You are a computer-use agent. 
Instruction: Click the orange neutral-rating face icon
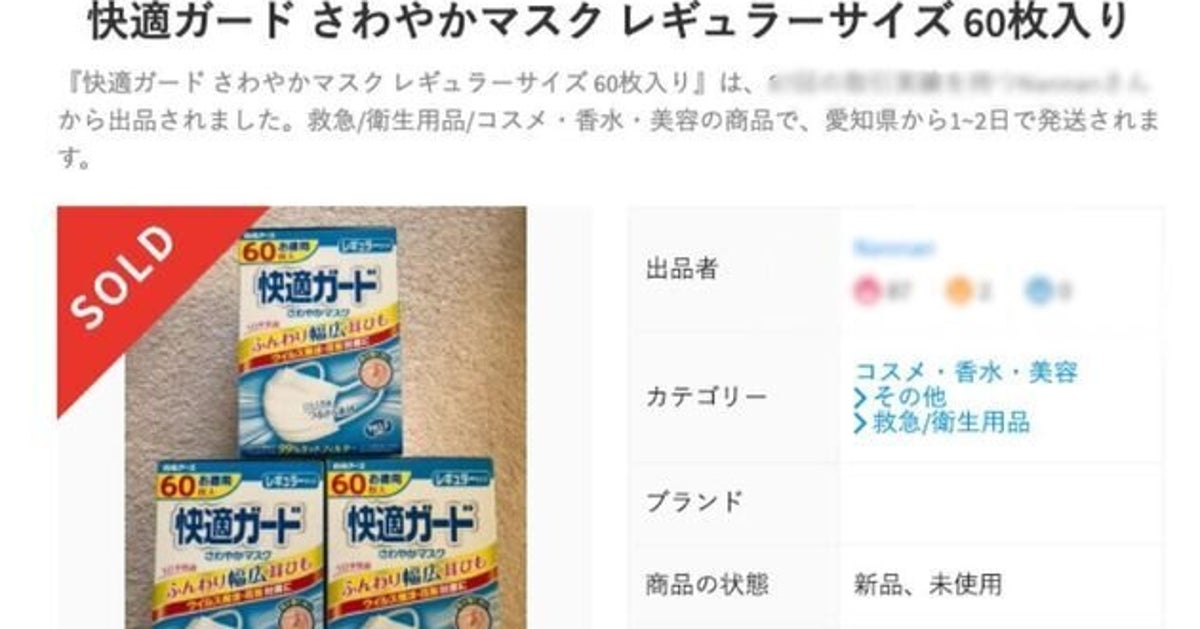pos(958,291)
